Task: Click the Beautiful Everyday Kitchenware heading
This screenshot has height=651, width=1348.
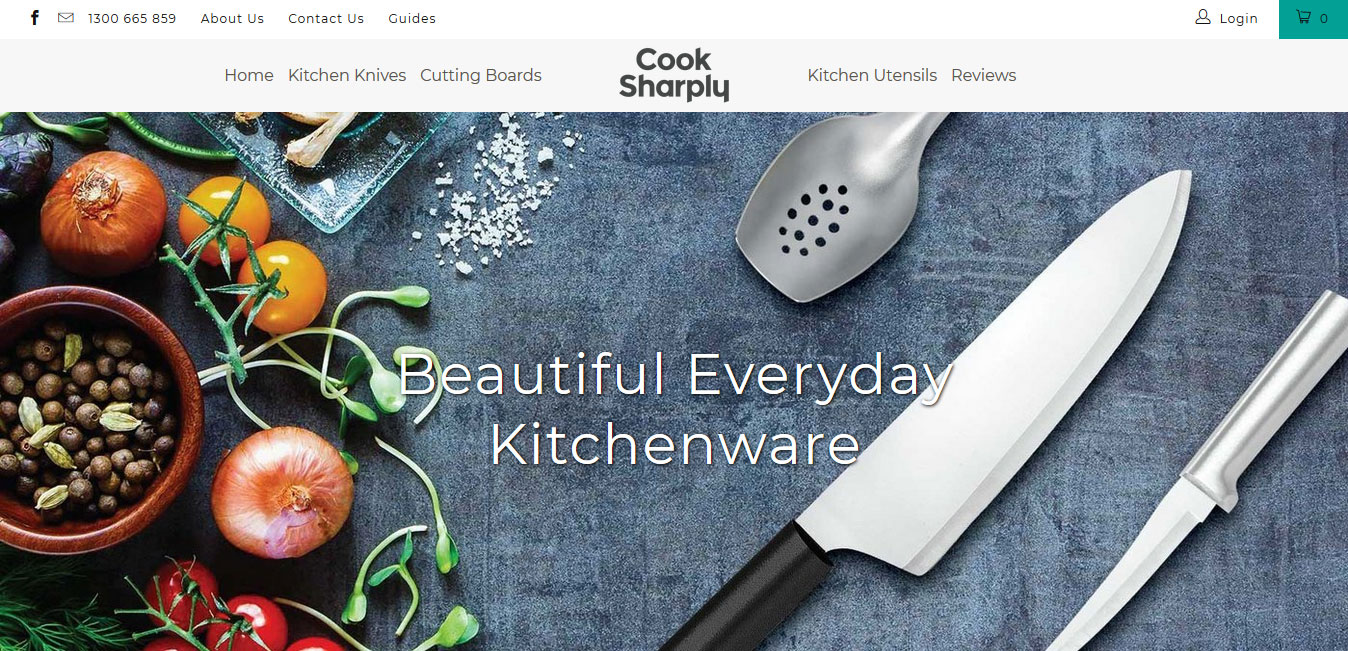Action: click(x=675, y=410)
